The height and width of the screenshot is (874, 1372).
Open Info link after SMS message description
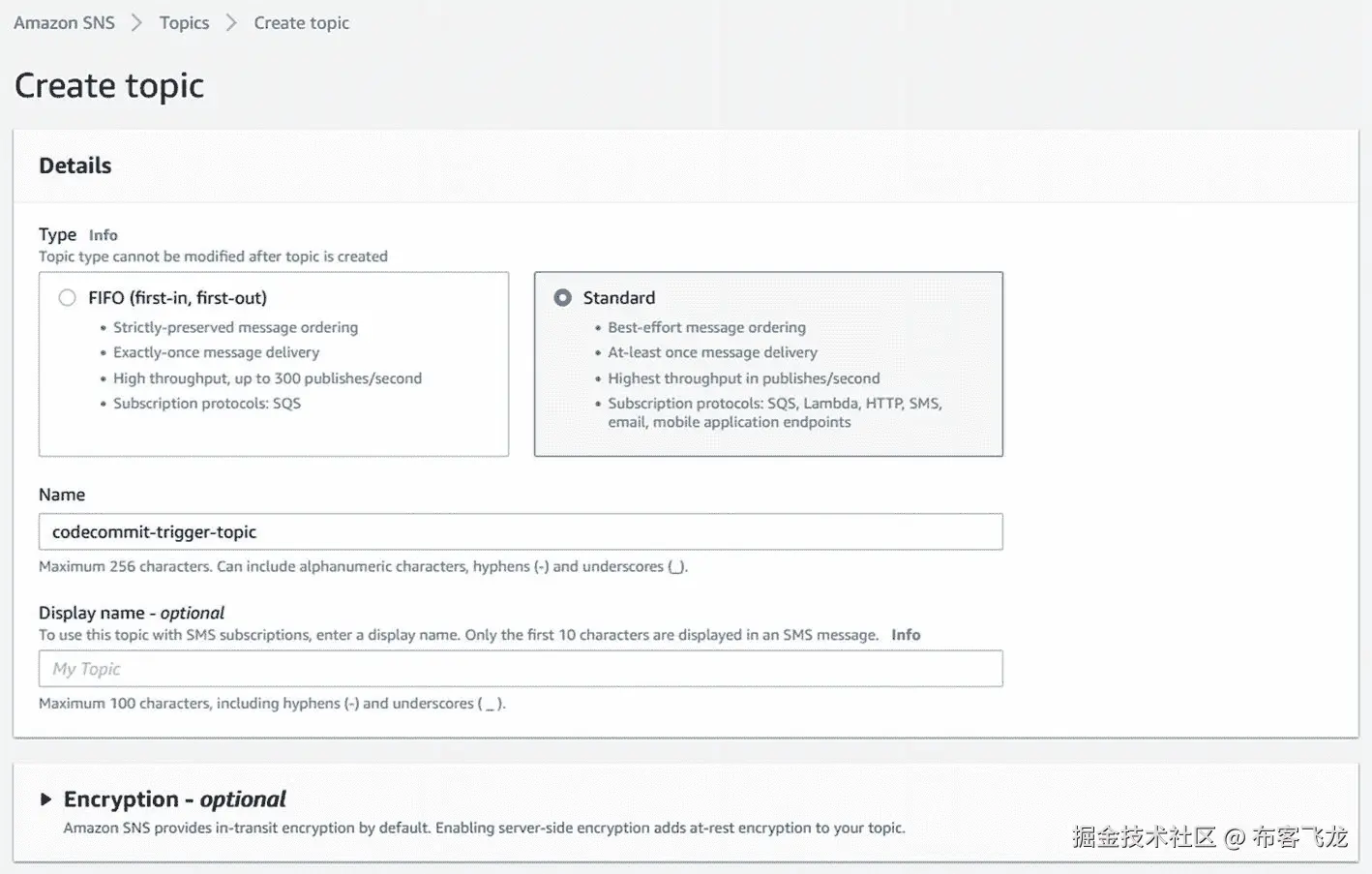point(906,635)
